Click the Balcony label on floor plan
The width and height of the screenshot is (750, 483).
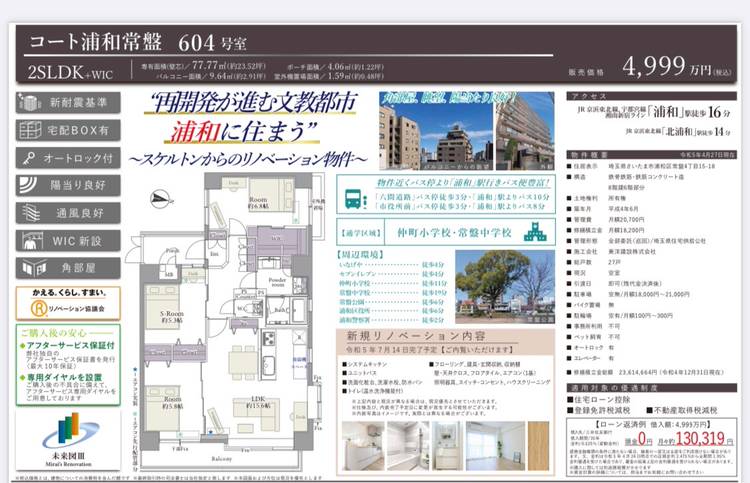pos(221,459)
